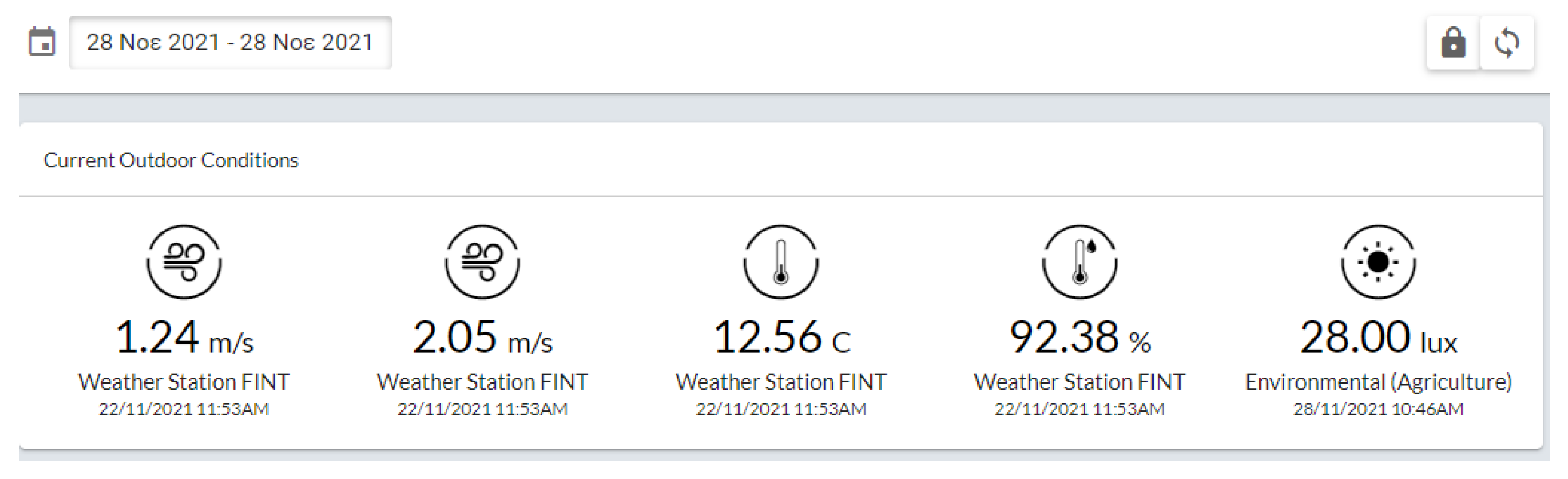Click the humidity thermometer-droplet icon

pos(1080,262)
